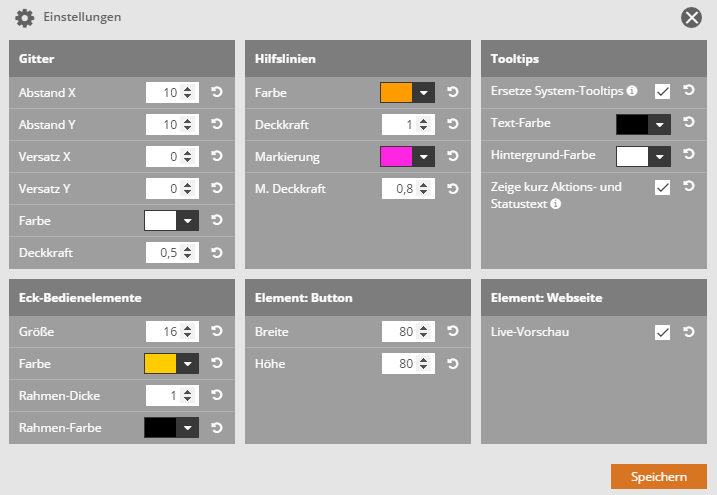Image resolution: width=717 pixels, height=495 pixels.
Task: Toggle Ersetze System-Tooltips checkbox
Action: click(662, 91)
